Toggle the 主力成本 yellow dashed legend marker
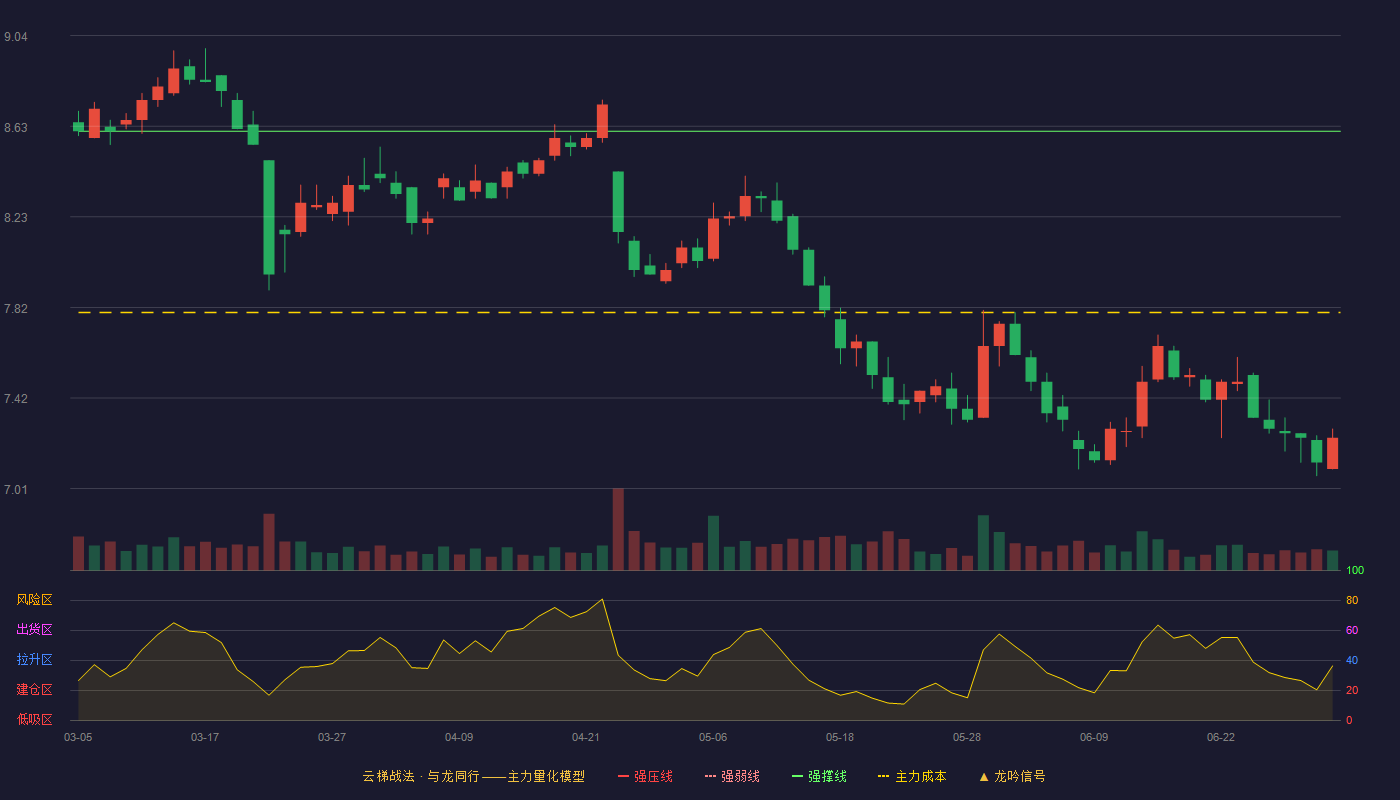The image size is (1400, 800). click(884, 776)
